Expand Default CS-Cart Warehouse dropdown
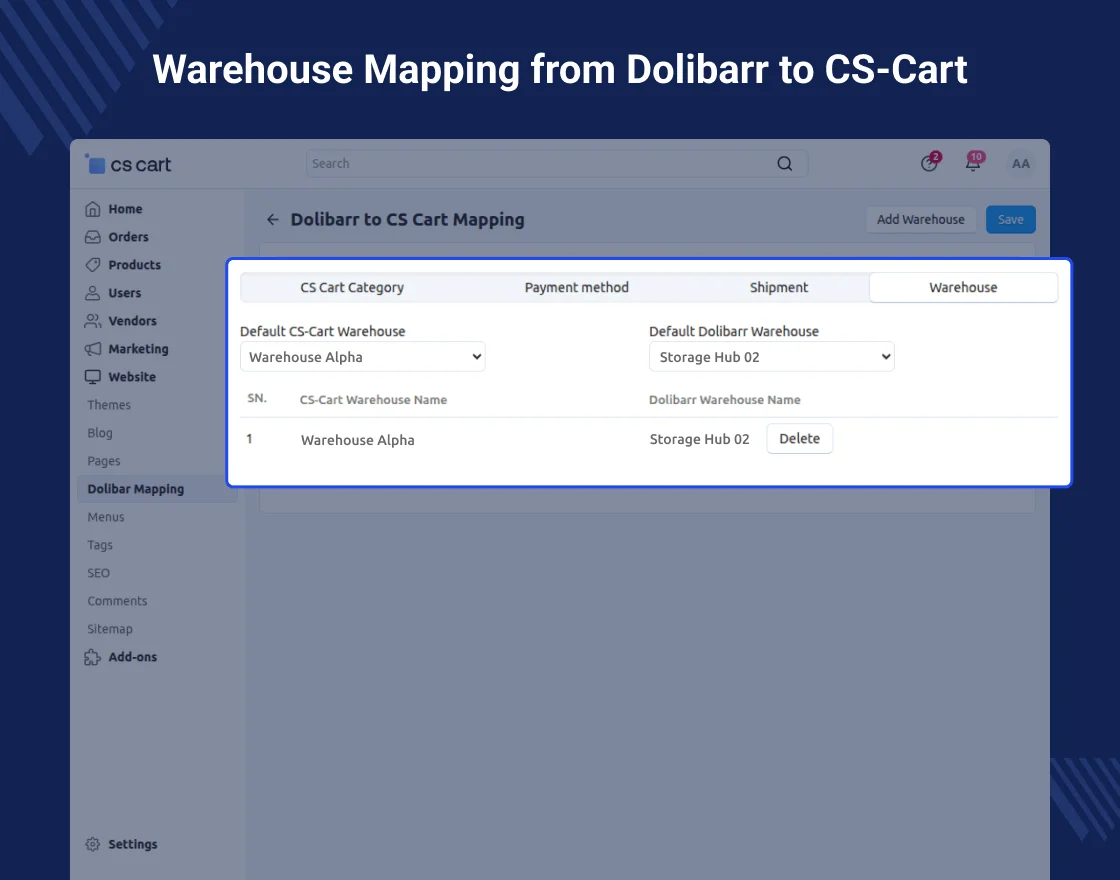The width and height of the screenshot is (1120, 880). click(362, 357)
